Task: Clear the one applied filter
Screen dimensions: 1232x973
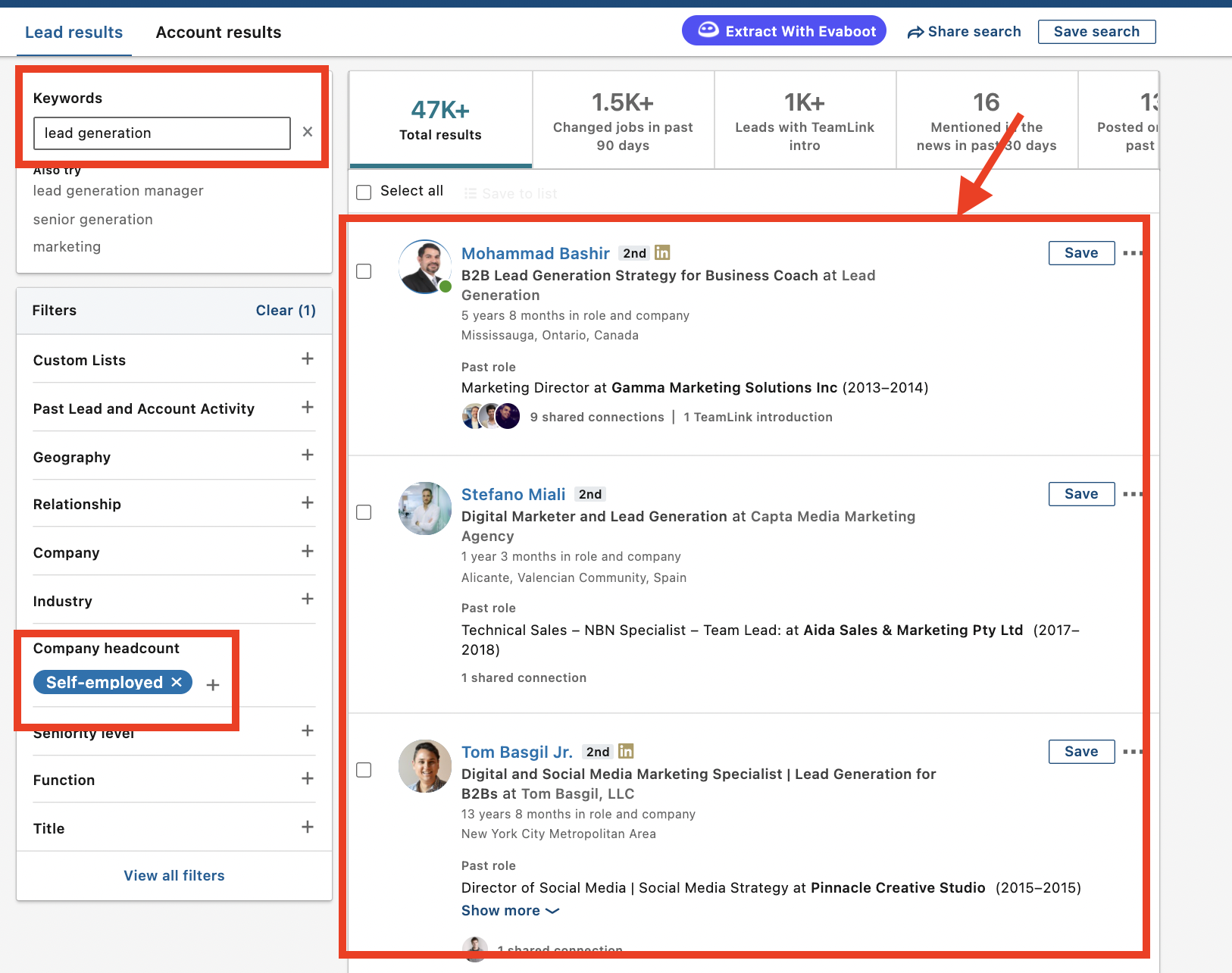Action: [286, 310]
